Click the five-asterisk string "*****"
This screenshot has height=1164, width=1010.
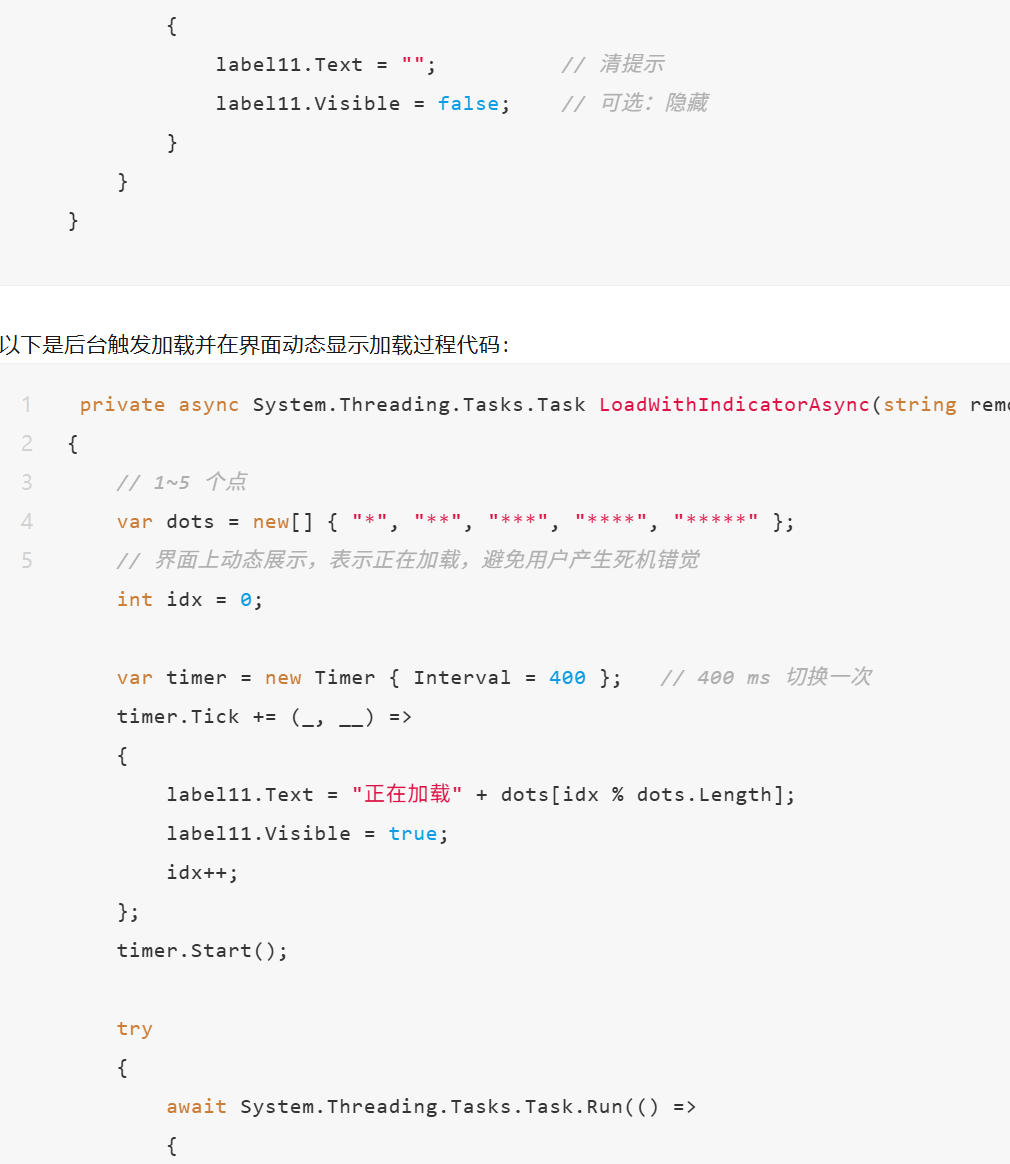716,521
